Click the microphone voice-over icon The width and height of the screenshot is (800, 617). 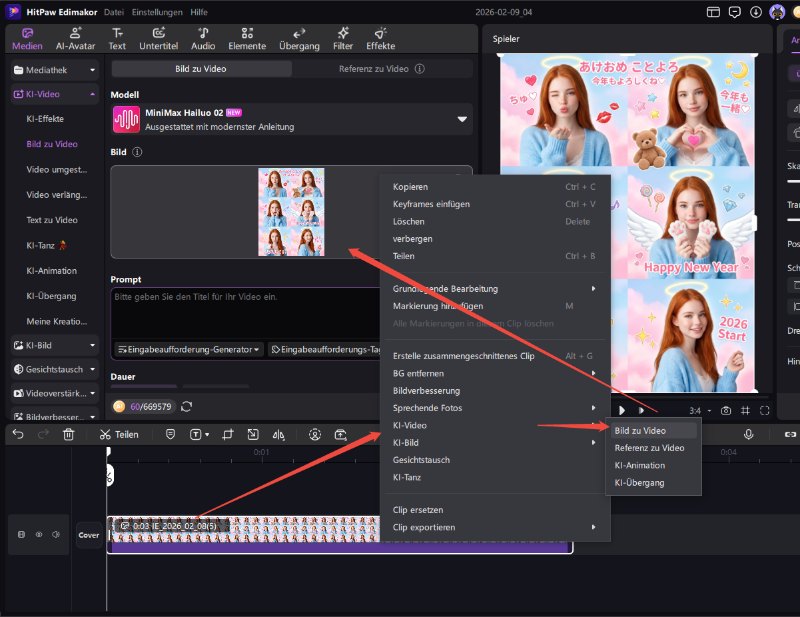pyautogui.click(x=748, y=434)
